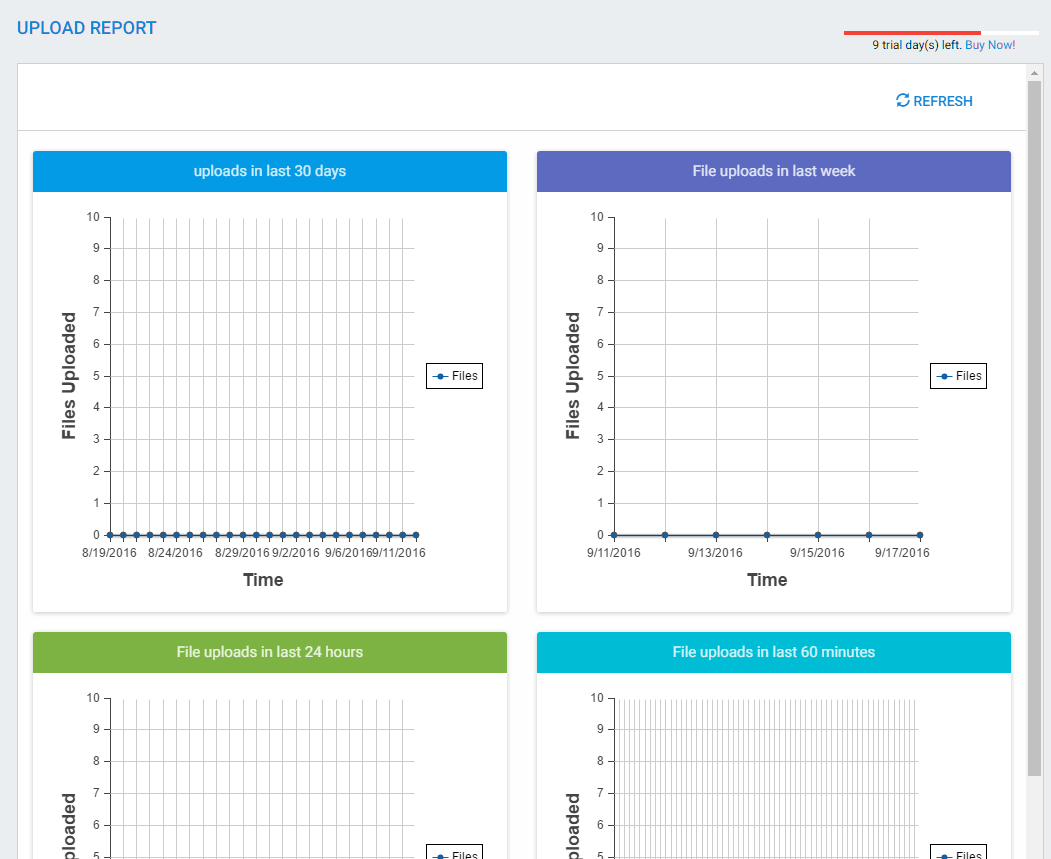Click the 'File uploads in last 24 hours' header
This screenshot has width=1051, height=859.
coord(270,653)
